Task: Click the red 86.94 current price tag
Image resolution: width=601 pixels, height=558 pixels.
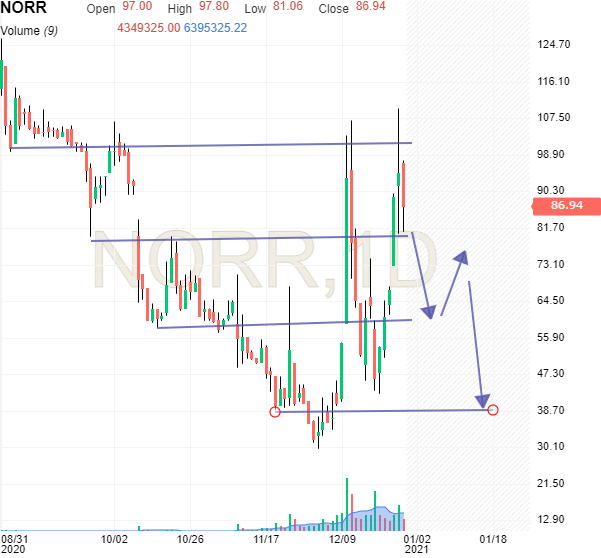Action: tap(567, 207)
